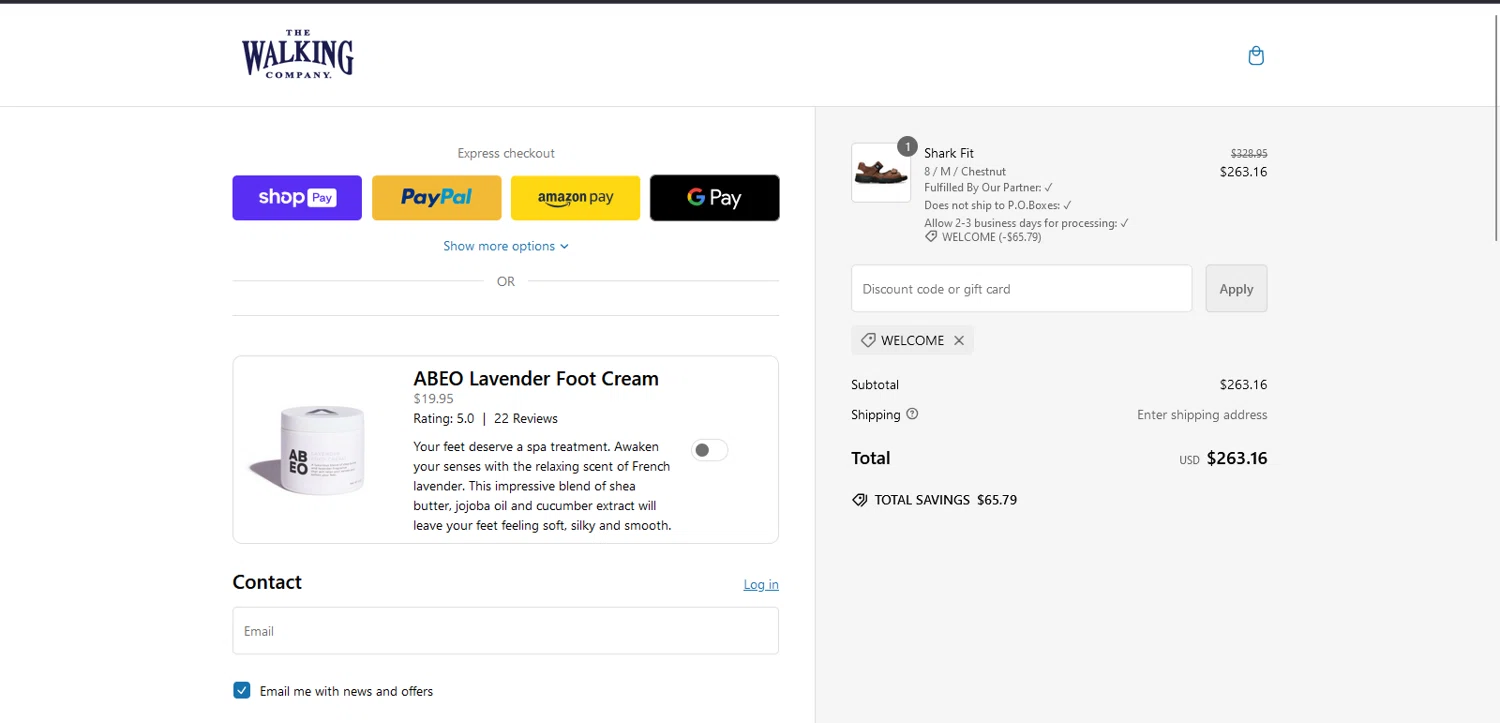This screenshot has width=1500, height=723.
Task: Click 'Does not ship to P.O.Boxes' note
Action: click(x=998, y=205)
